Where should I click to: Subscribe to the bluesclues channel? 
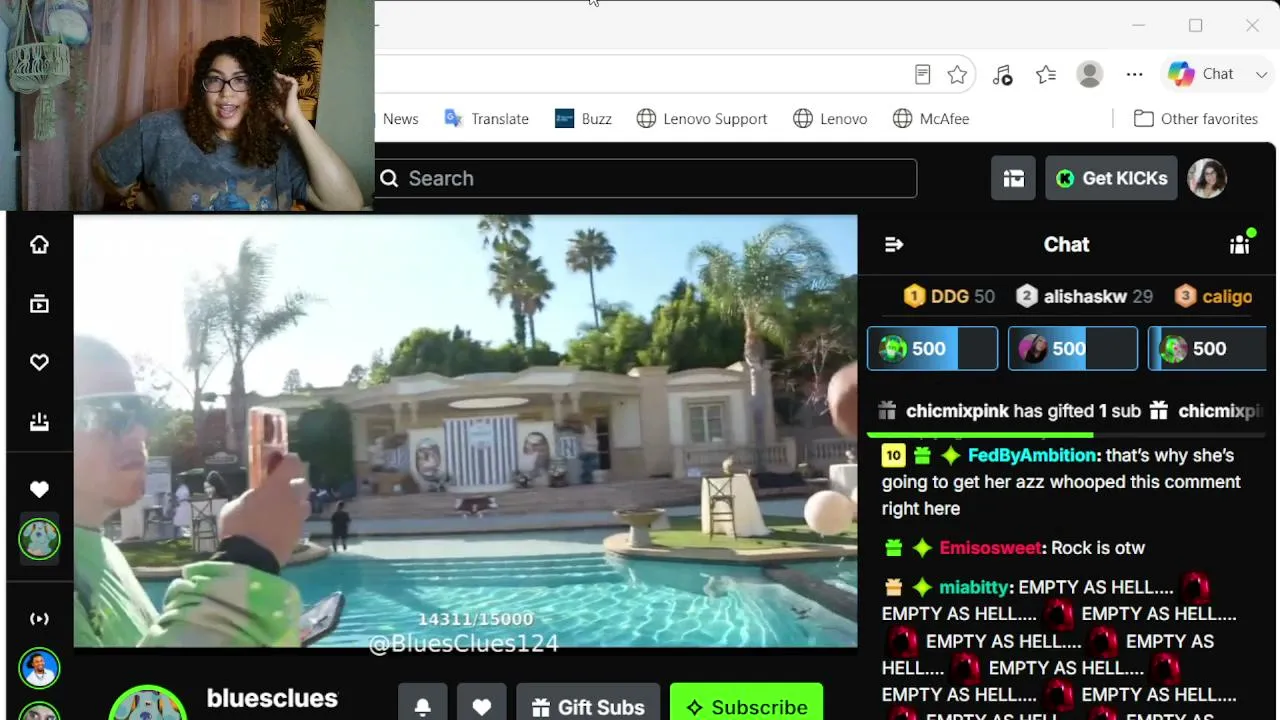coord(746,707)
